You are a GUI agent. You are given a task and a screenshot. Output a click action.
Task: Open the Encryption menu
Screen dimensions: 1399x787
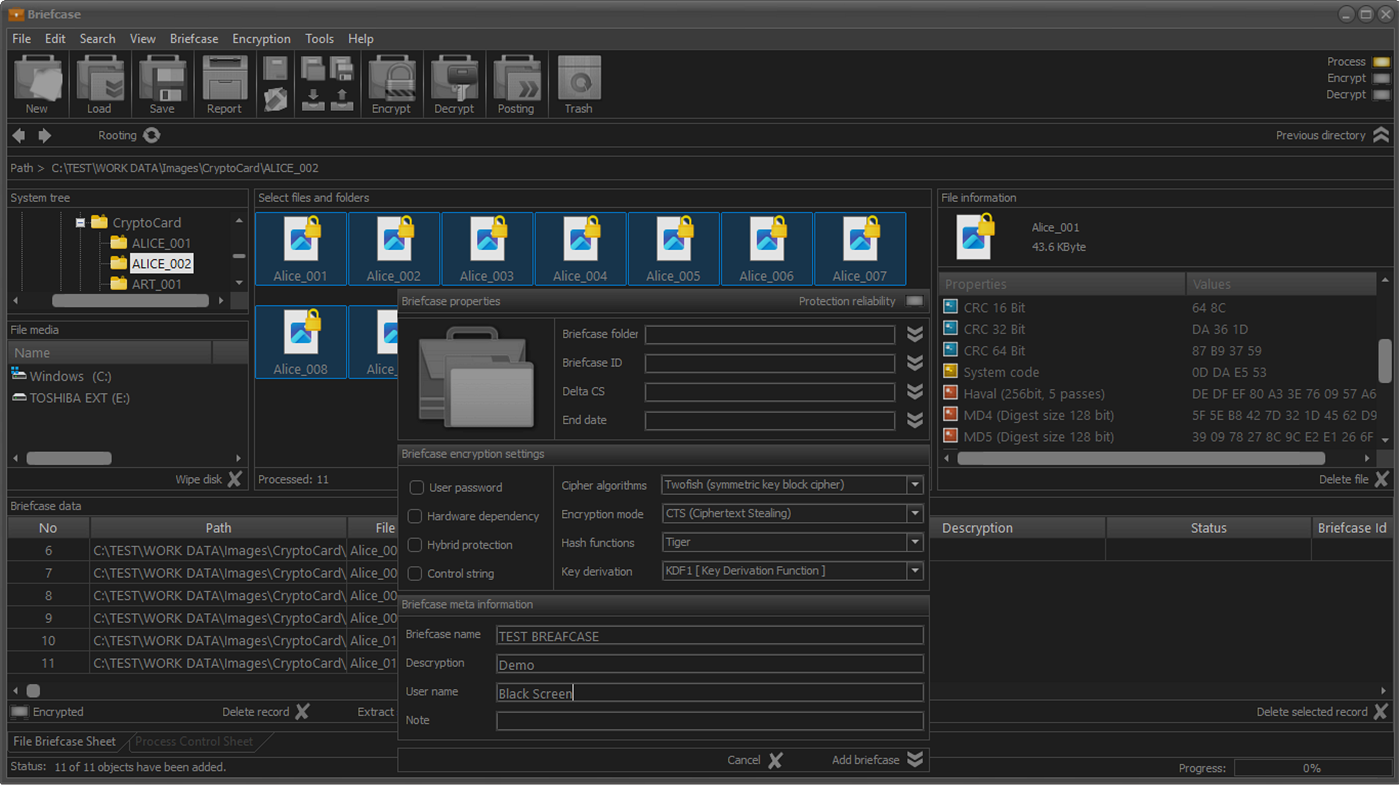click(x=261, y=38)
